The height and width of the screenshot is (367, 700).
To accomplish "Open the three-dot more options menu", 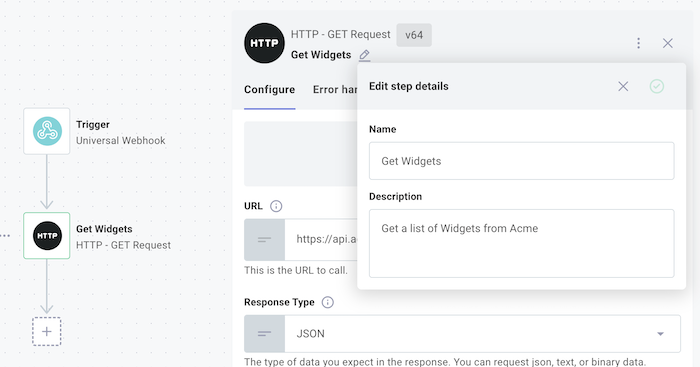I will [638, 43].
